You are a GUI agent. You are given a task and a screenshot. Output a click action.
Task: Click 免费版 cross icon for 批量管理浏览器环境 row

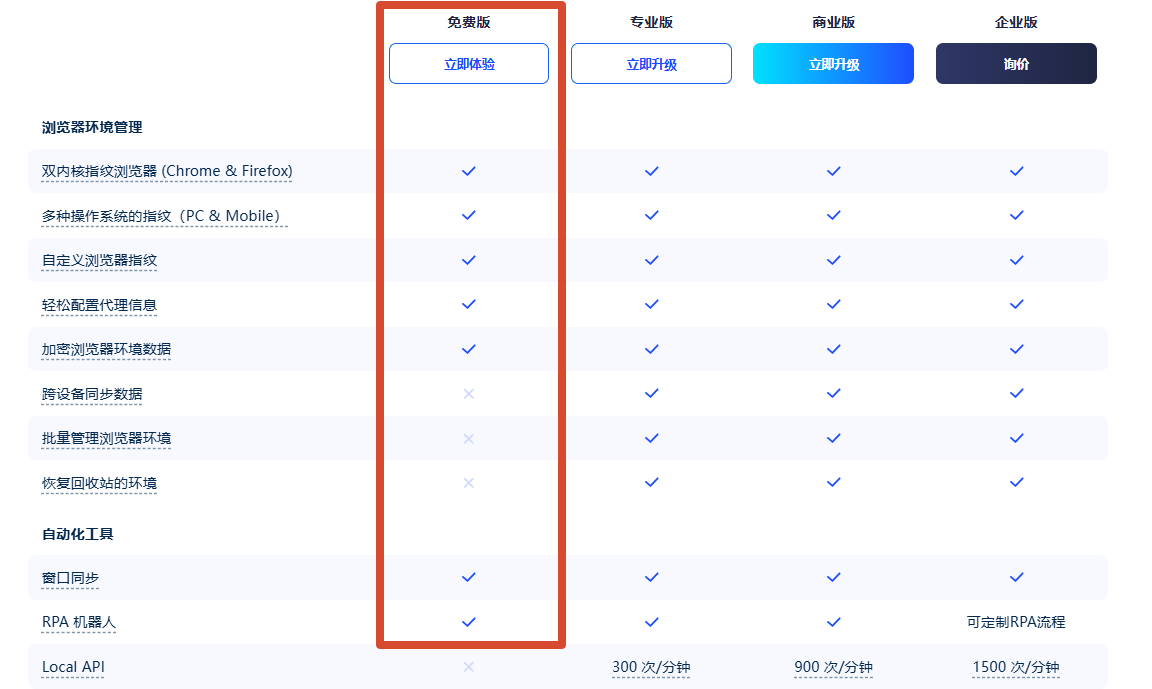point(469,439)
